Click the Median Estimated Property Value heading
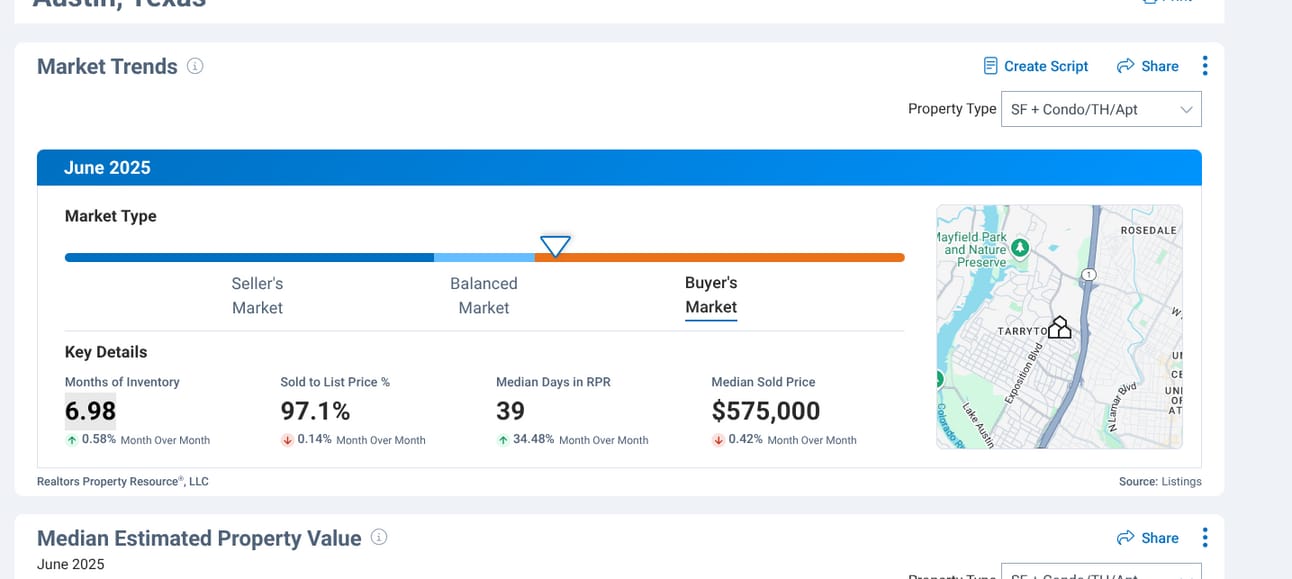This screenshot has width=1292, height=579. (199, 538)
